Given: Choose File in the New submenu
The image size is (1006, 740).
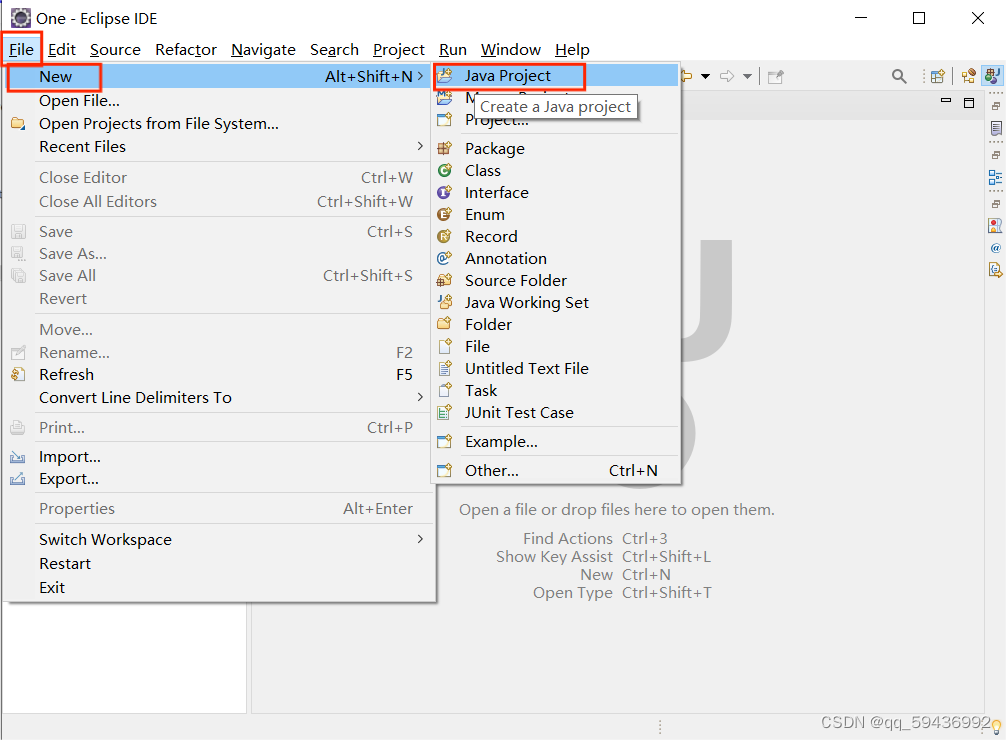Looking at the screenshot, I should [556, 346].
